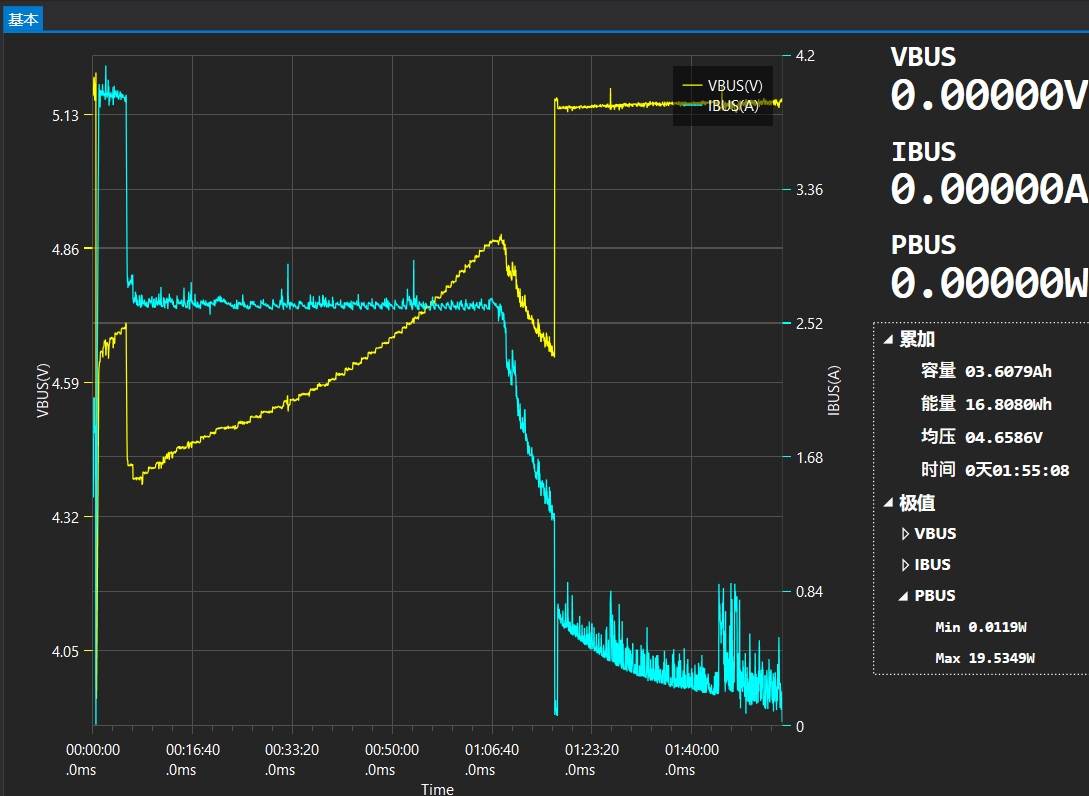Click the 4.86 voltage axis tick
This screenshot has height=796, width=1089.
coord(65,249)
